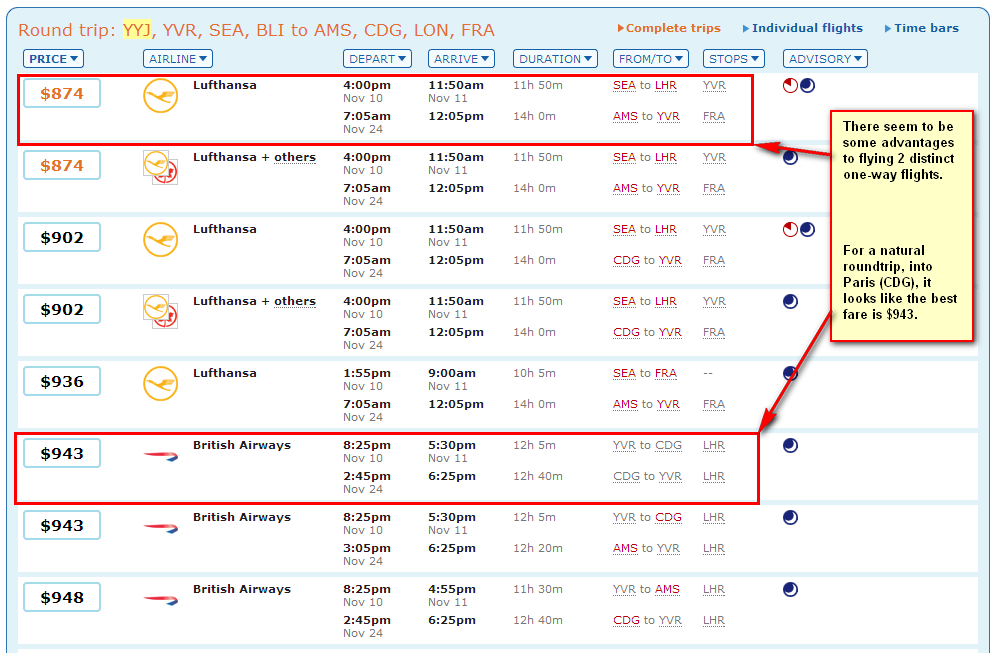Open the PRICE sort dropdown
The image size is (995, 653).
(53, 59)
